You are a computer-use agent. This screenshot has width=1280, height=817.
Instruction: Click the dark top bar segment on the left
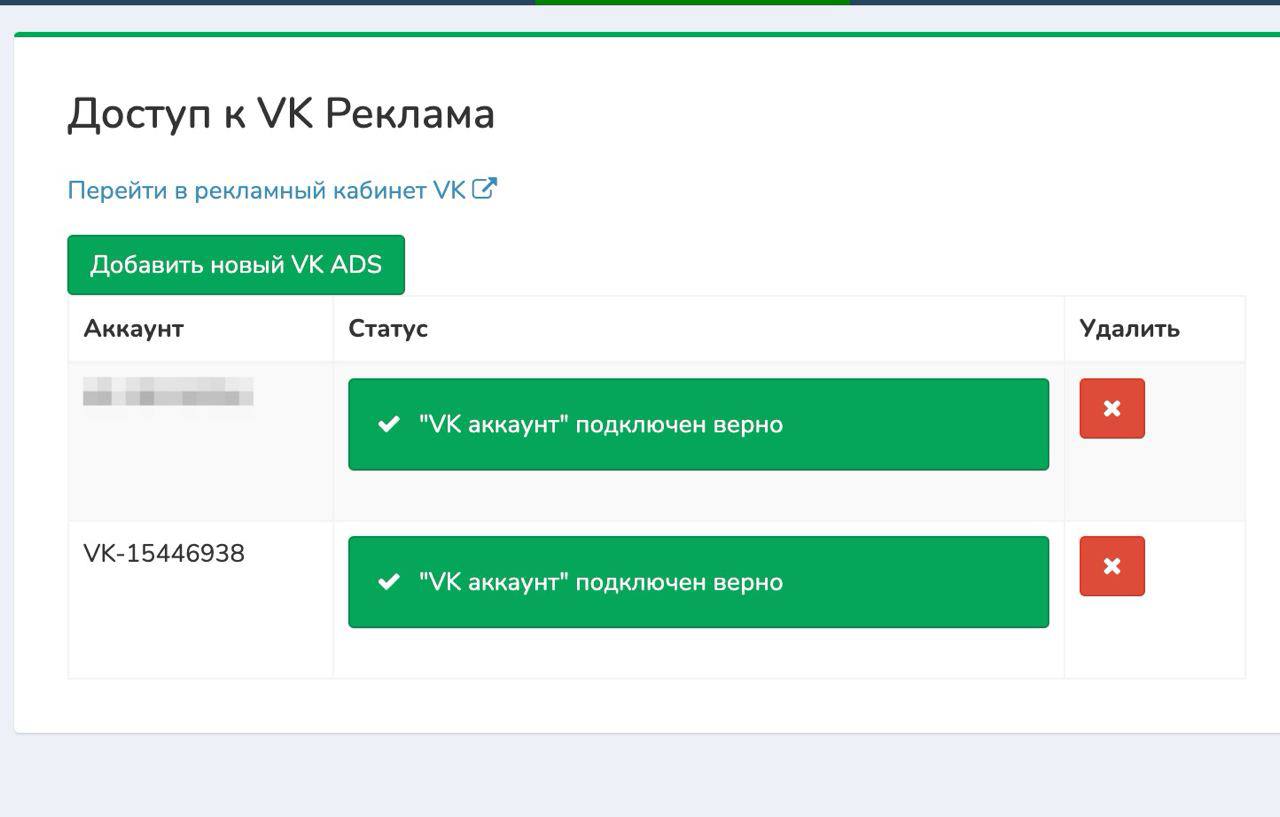pos(267,2)
